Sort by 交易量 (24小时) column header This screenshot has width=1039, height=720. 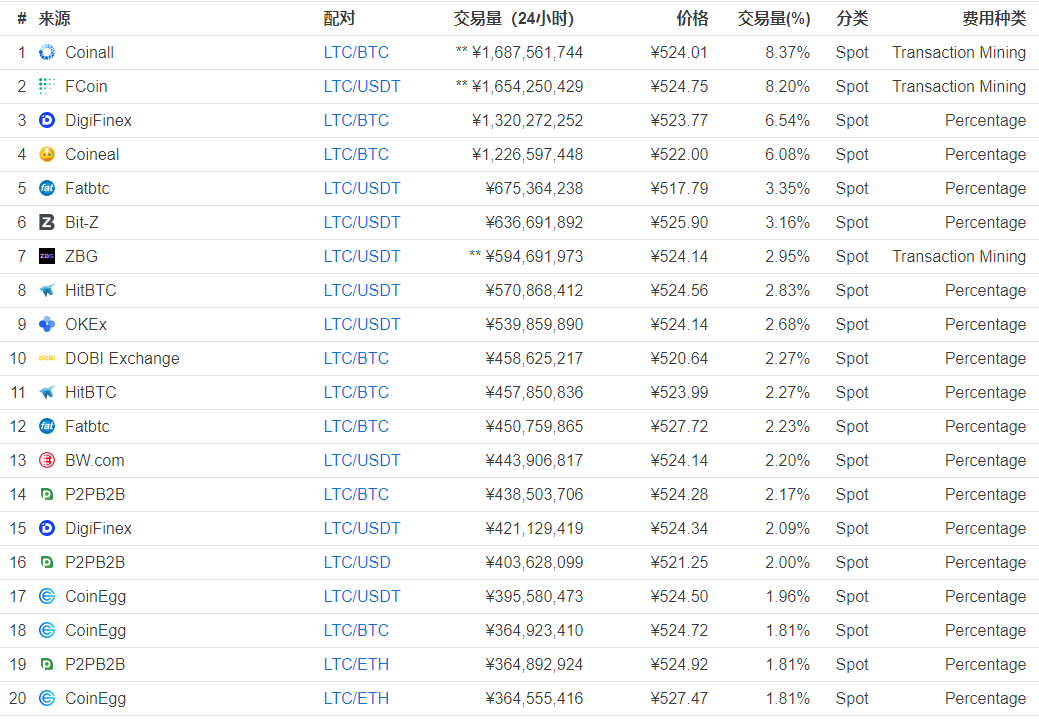tap(514, 19)
